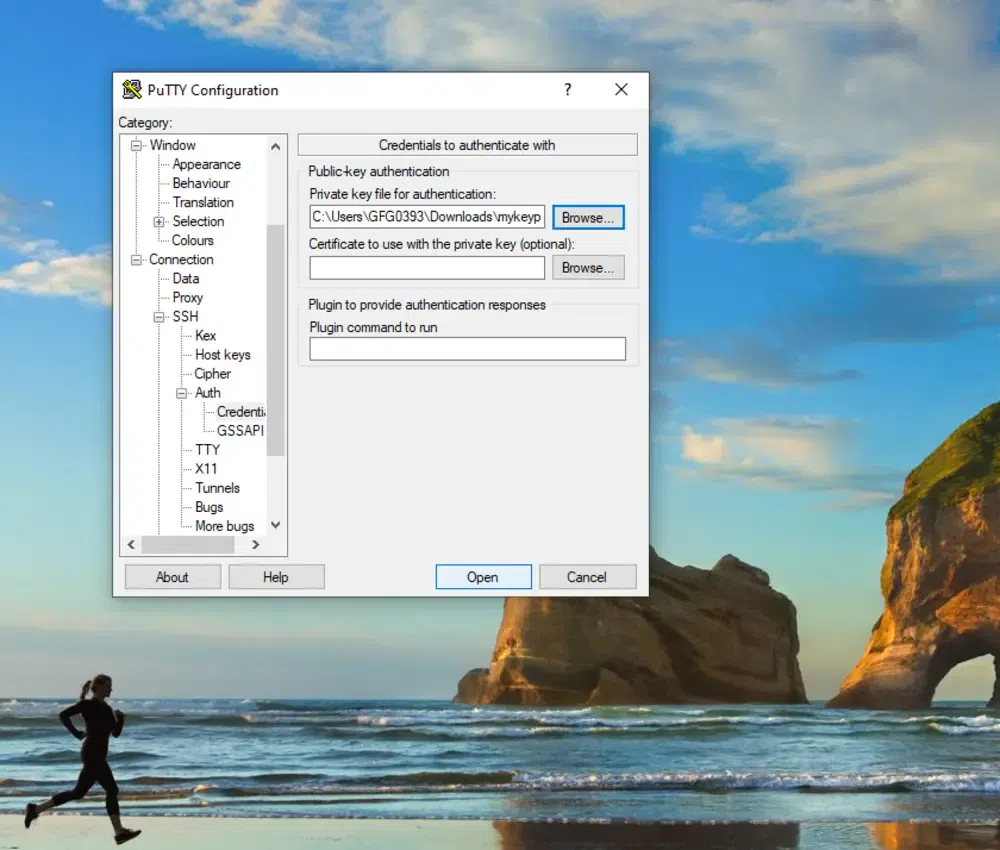
Task: Select GSSAPI in category tree
Action: coord(240,431)
